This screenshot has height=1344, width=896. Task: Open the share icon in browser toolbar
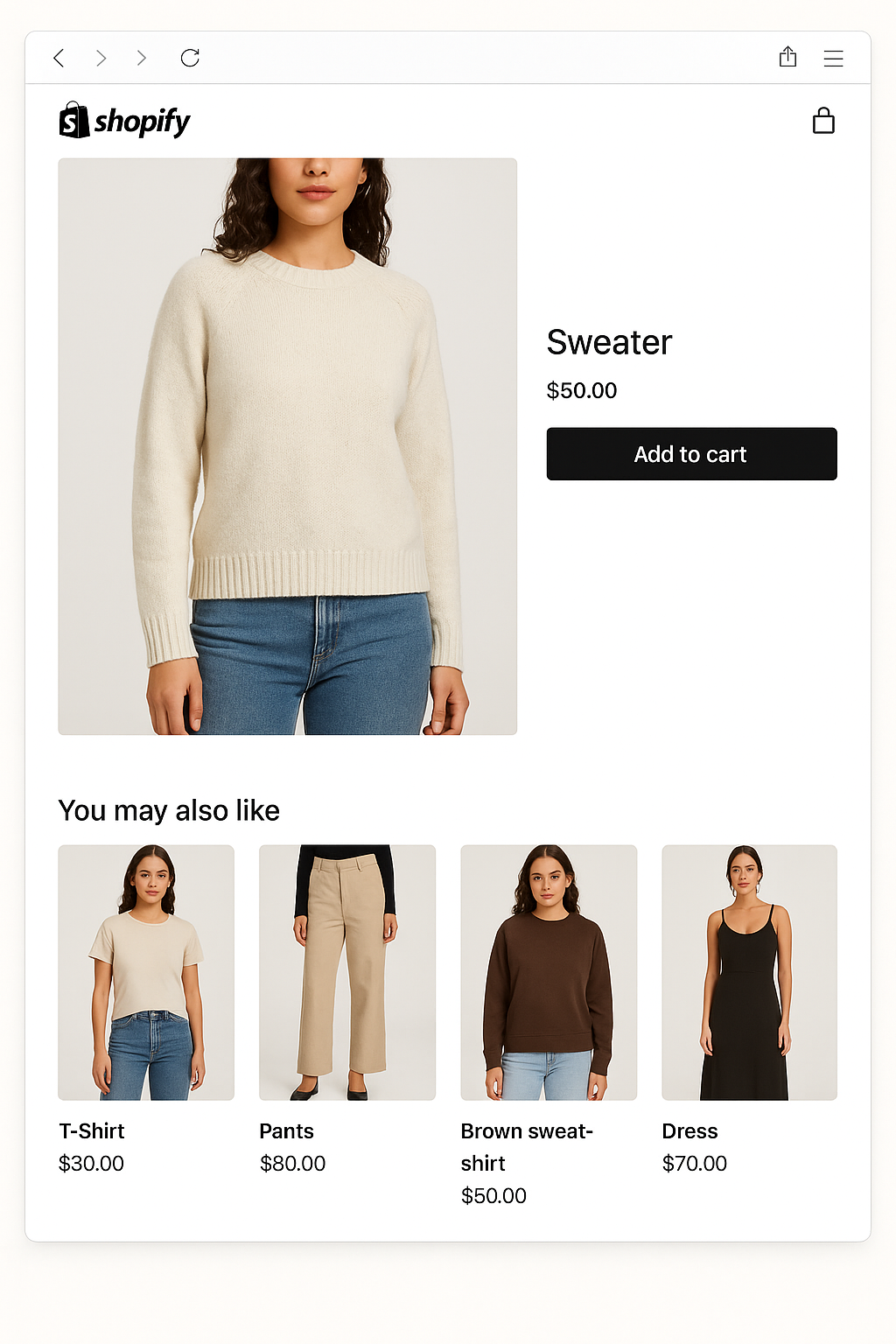[x=787, y=57]
